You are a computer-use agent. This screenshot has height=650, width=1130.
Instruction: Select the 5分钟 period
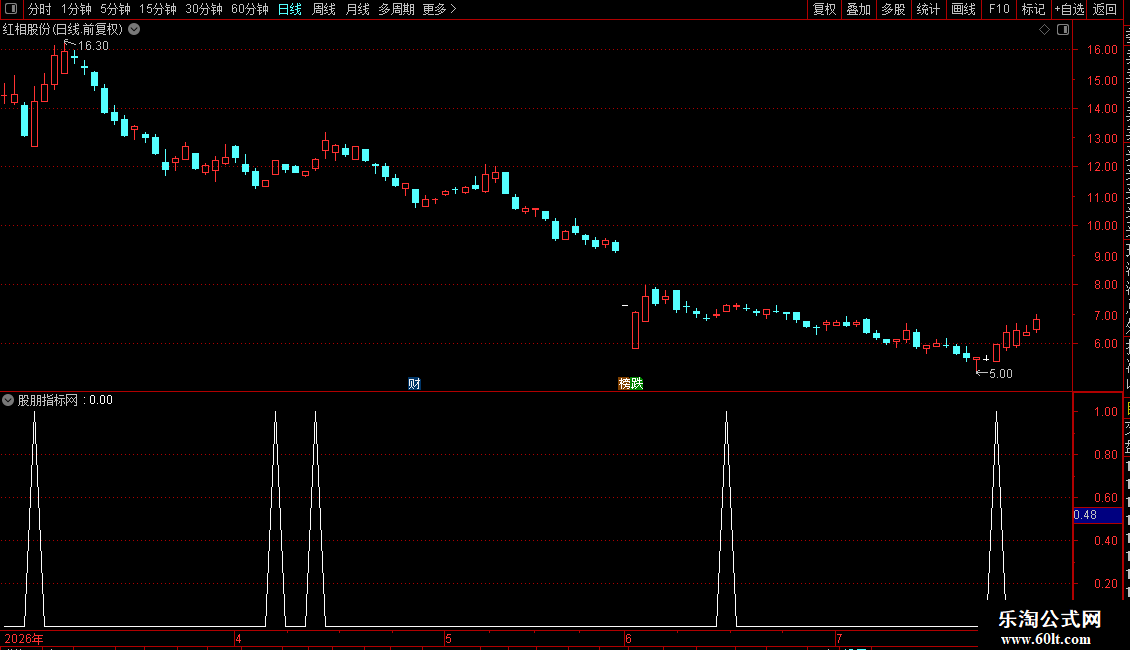(x=115, y=9)
